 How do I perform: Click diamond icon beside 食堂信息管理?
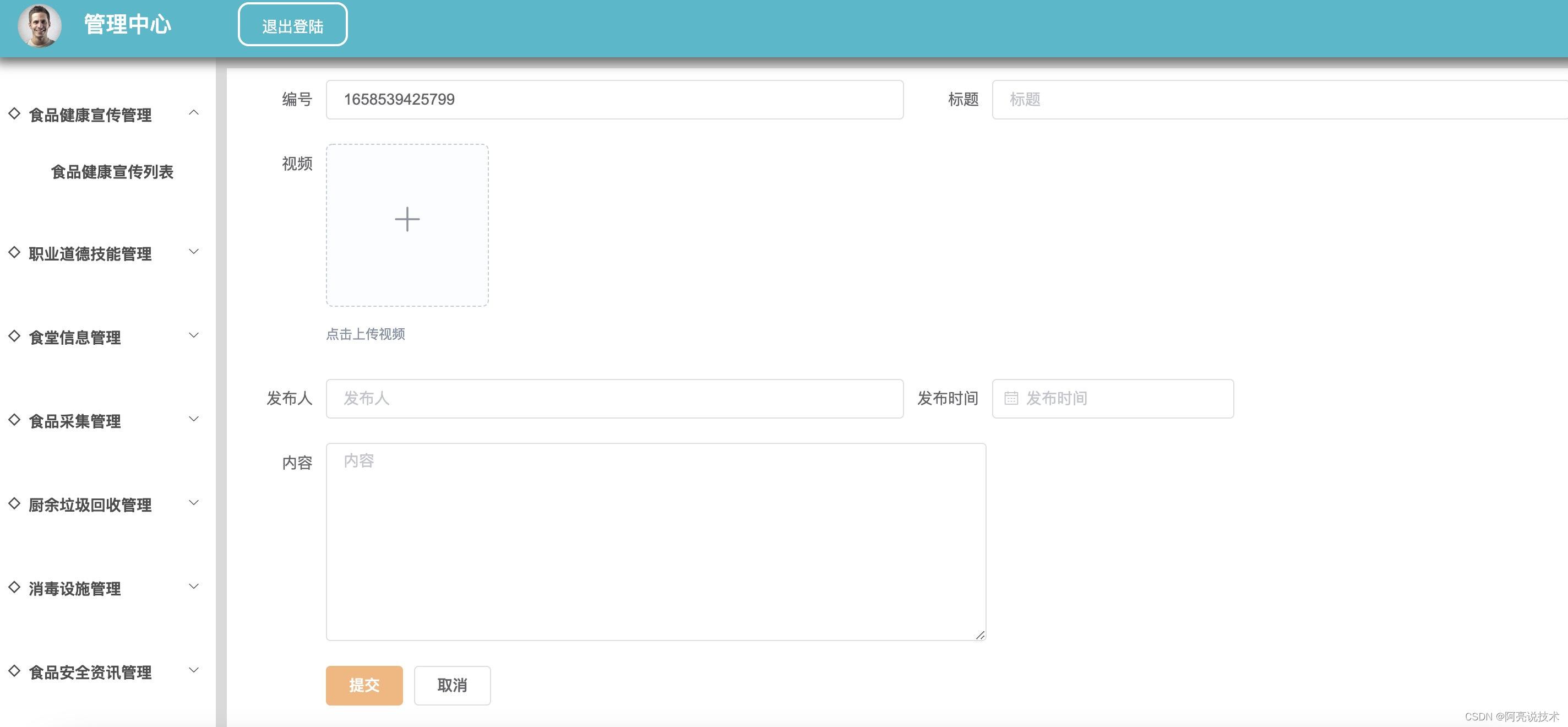(15, 335)
